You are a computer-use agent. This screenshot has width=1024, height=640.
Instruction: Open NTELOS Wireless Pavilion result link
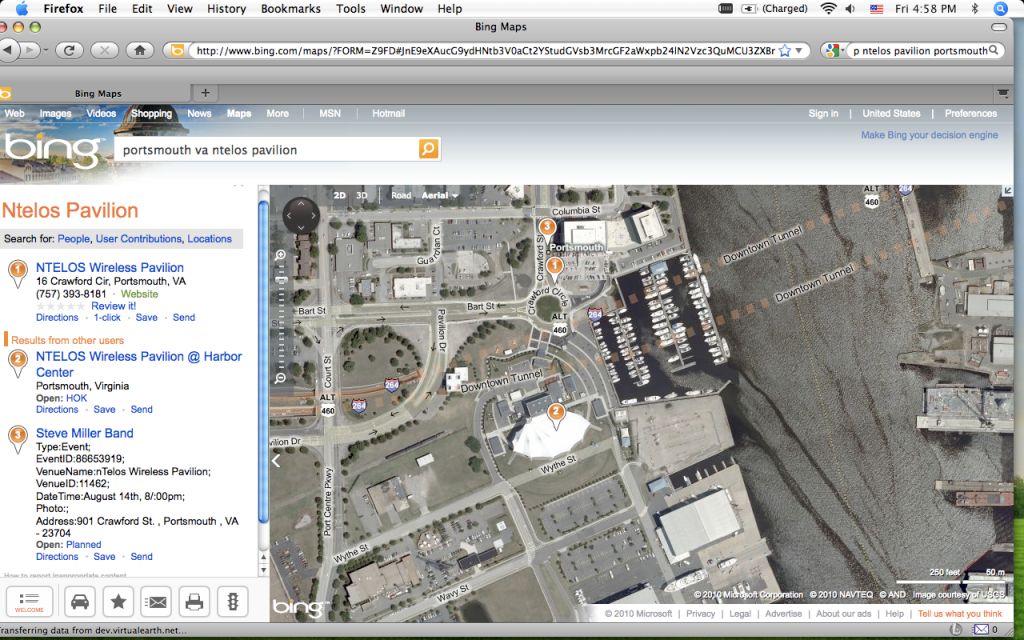point(110,267)
